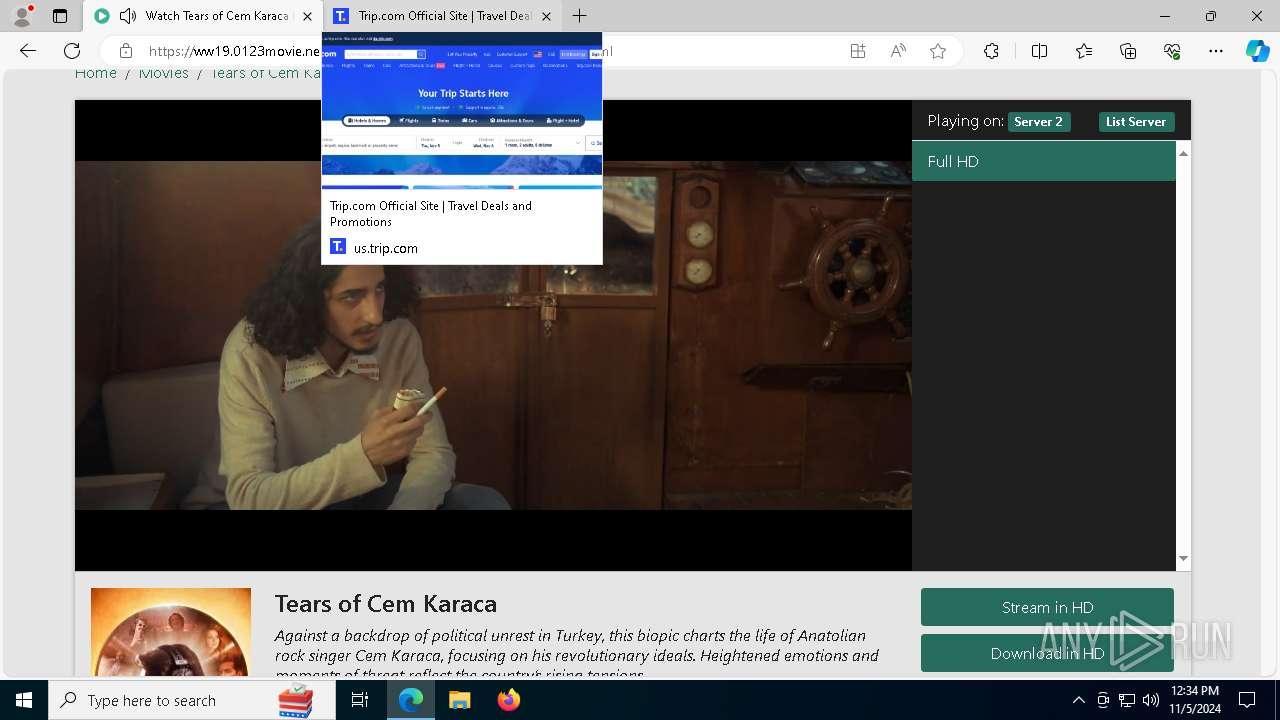Open Collections panel
The image size is (1280, 720).
tap(1128, 51)
